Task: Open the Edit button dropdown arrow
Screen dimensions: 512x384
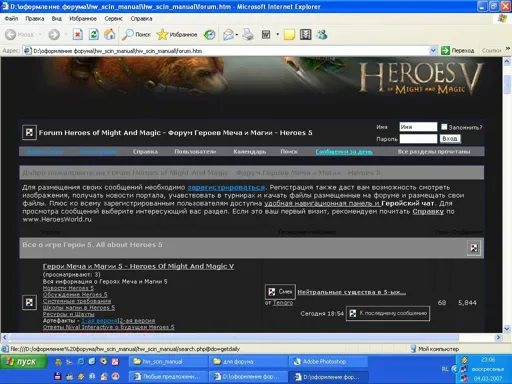Action: point(277,34)
